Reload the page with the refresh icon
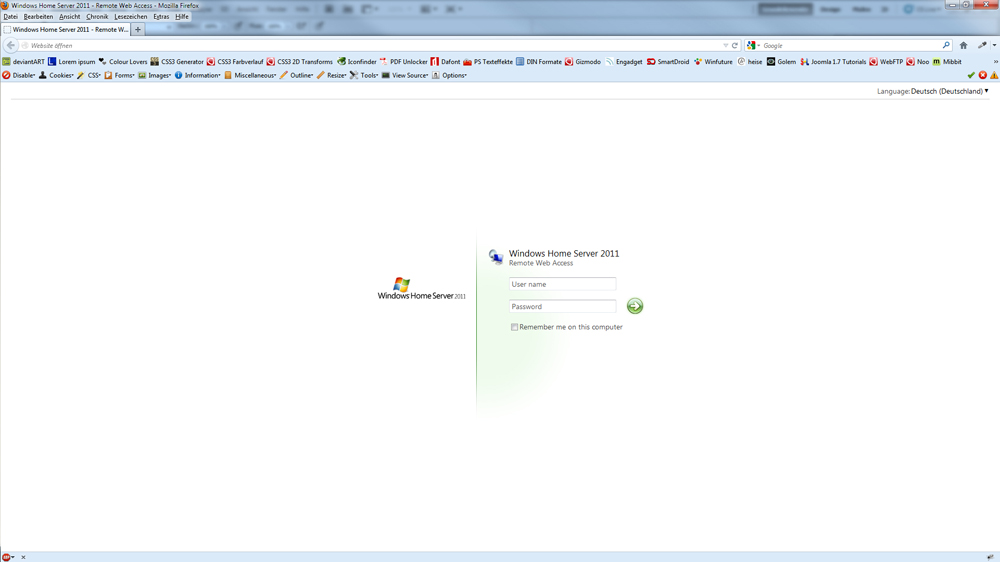 [x=735, y=45]
